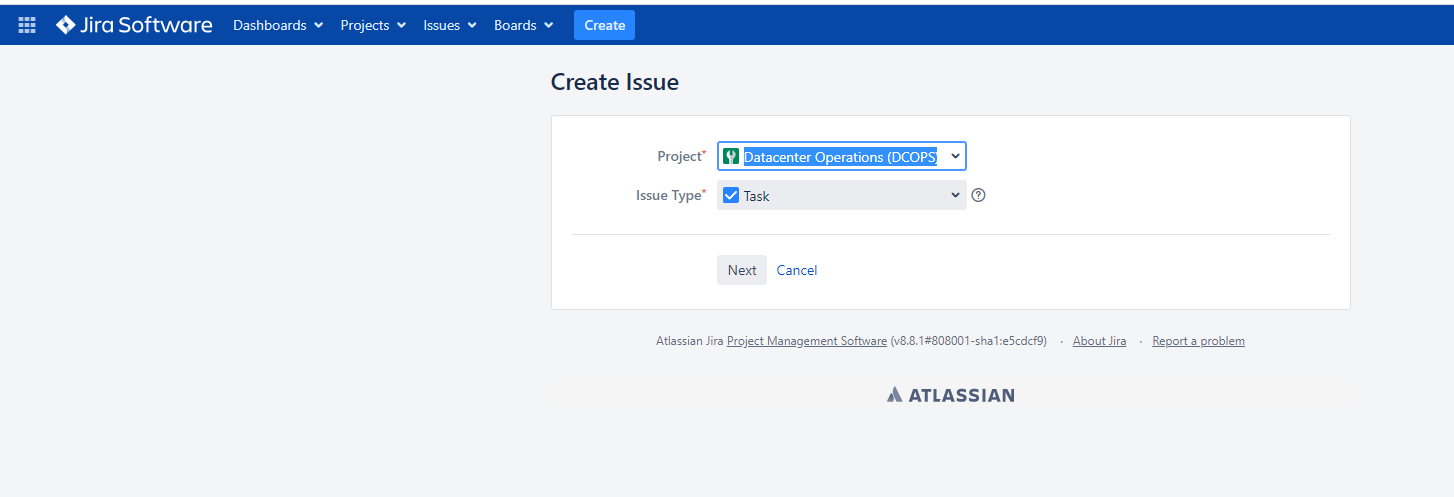The height and width of the screenshot is (497, 1454).
Task: Open the Dashboards menu
Action: tap(278, 25)
